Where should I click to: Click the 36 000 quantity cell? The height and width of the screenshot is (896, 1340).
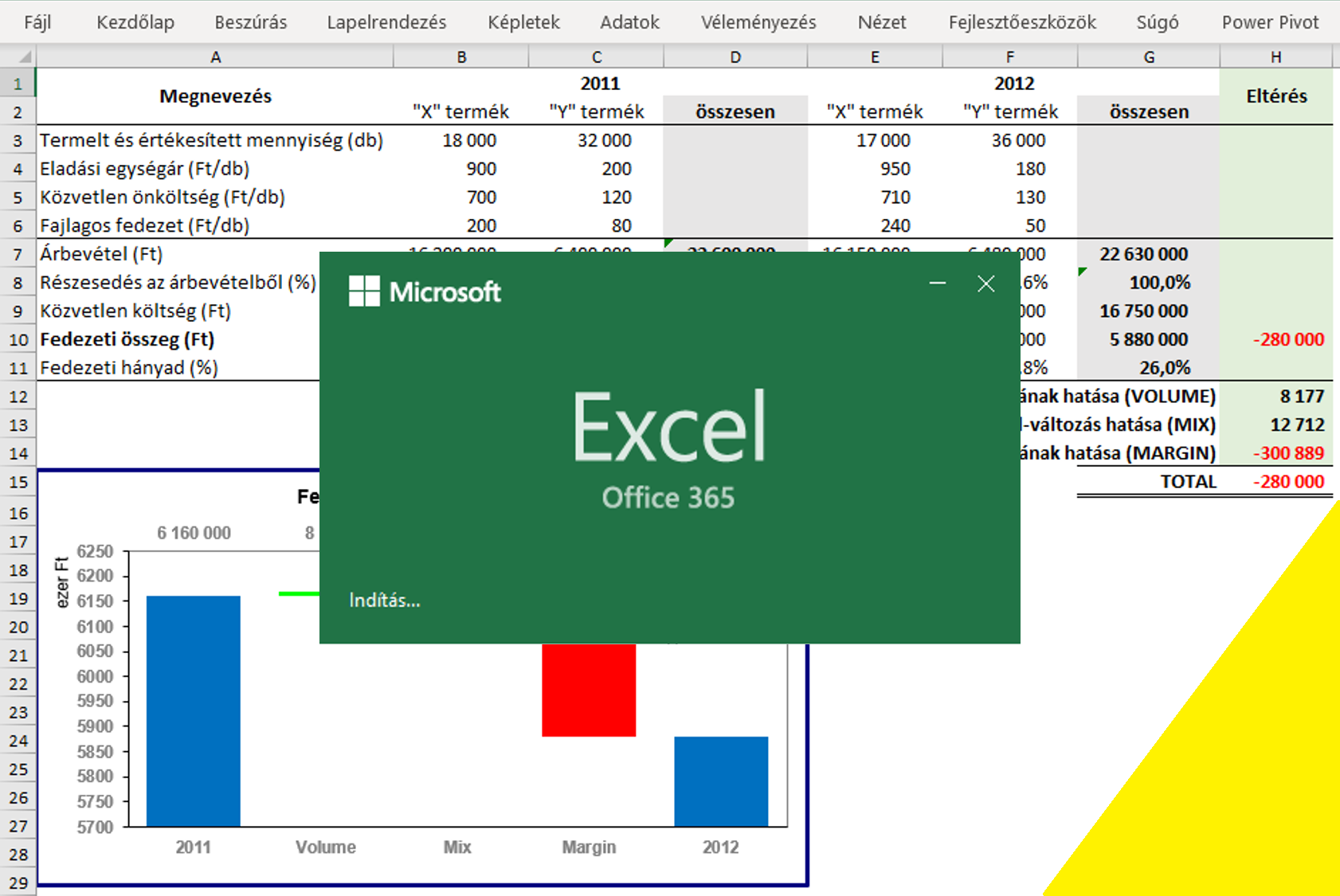click(1010, 140)
